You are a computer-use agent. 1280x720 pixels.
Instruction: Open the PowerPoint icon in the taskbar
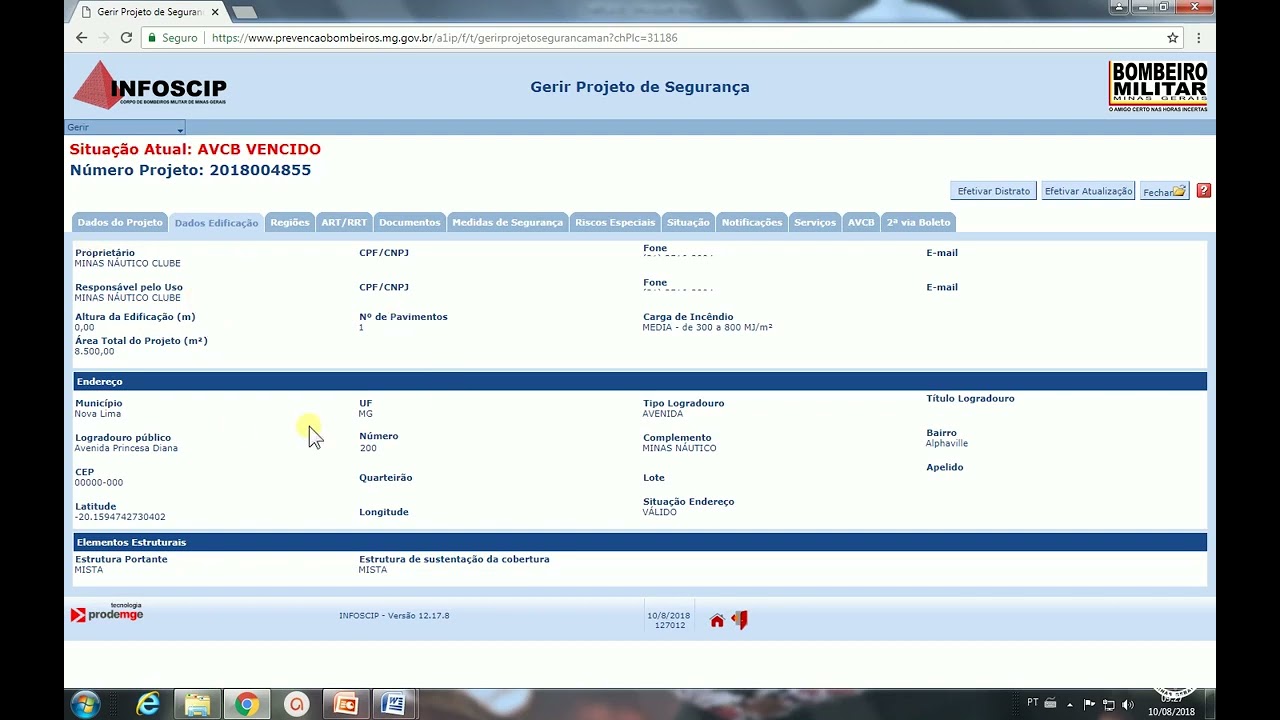click(x=345, y=704)
